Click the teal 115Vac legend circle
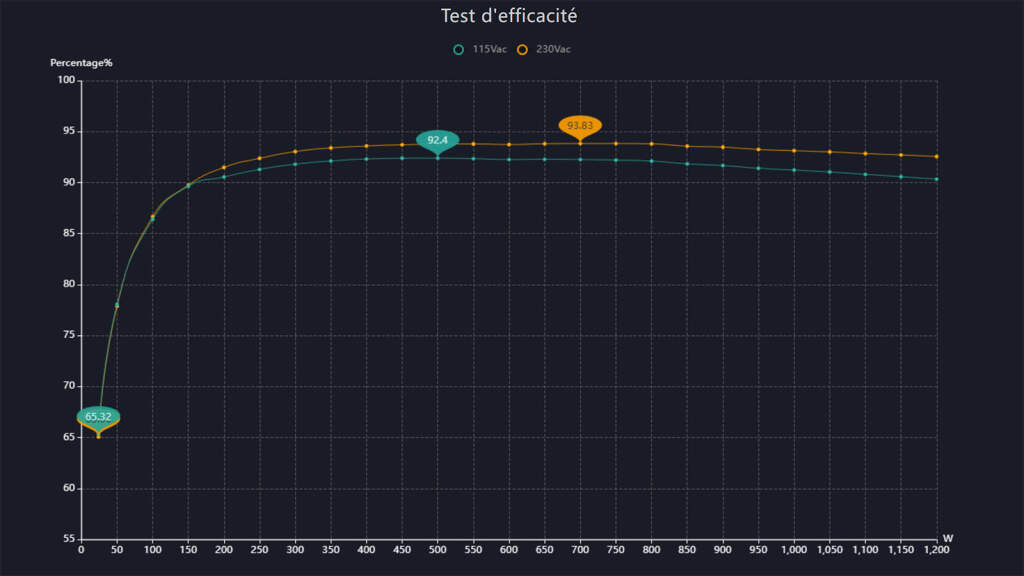 [x=458, y=49]
